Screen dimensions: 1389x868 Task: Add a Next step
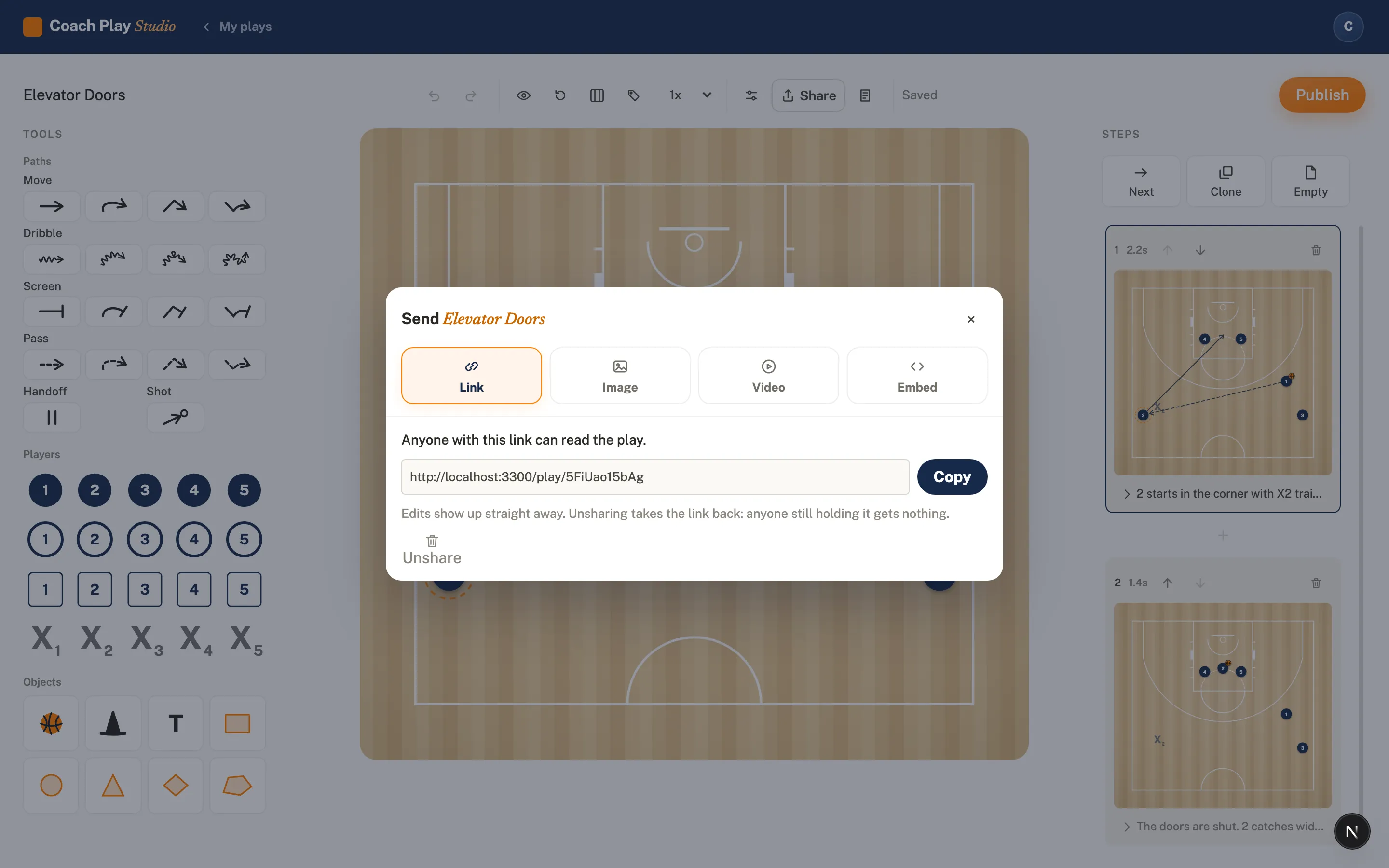pyautogui.click(x=1141, y=181)
